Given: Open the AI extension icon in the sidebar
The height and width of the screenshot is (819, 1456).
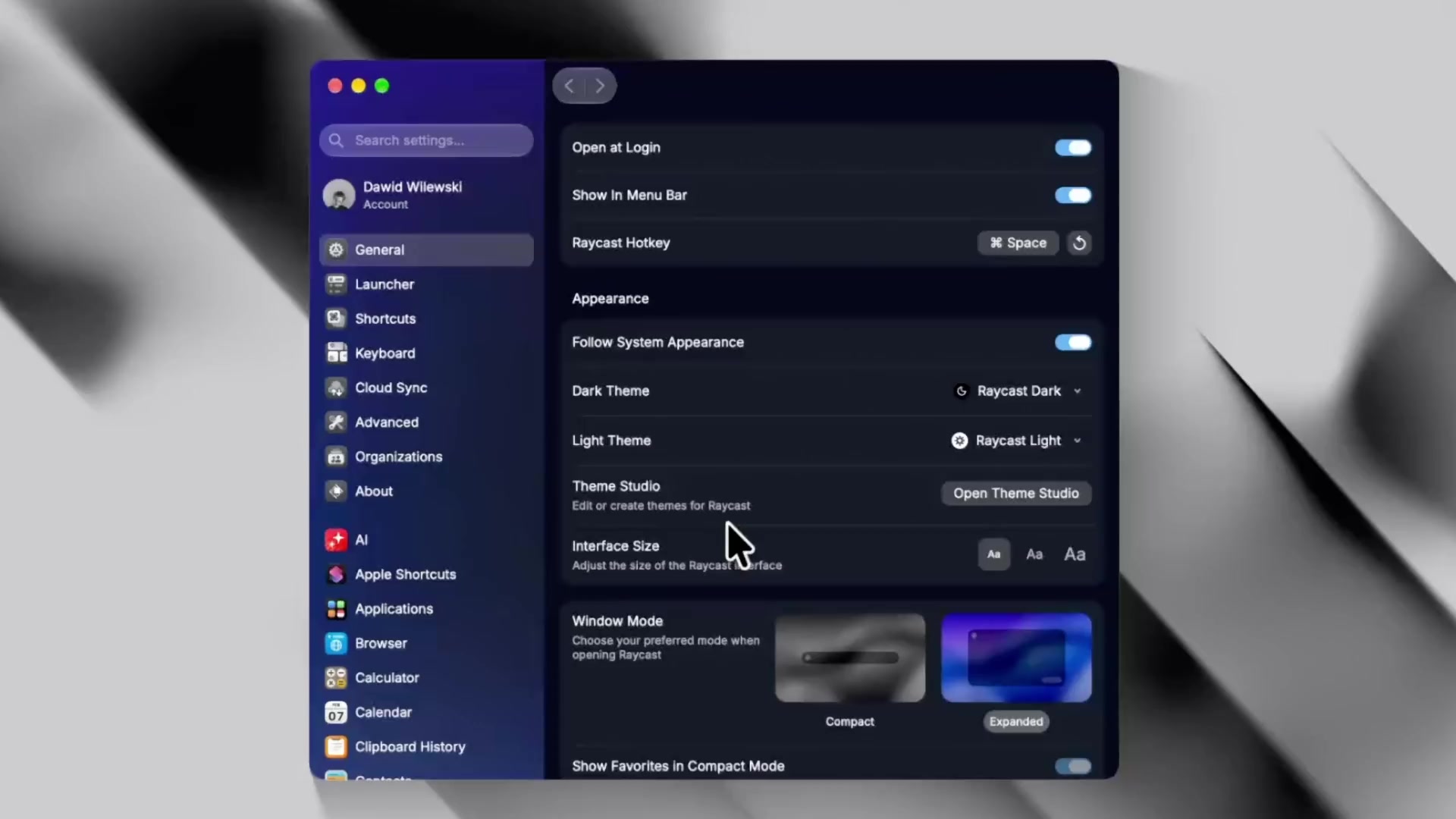Looking at the screenshot, I should pyautogui.click(x=336, y=540).
